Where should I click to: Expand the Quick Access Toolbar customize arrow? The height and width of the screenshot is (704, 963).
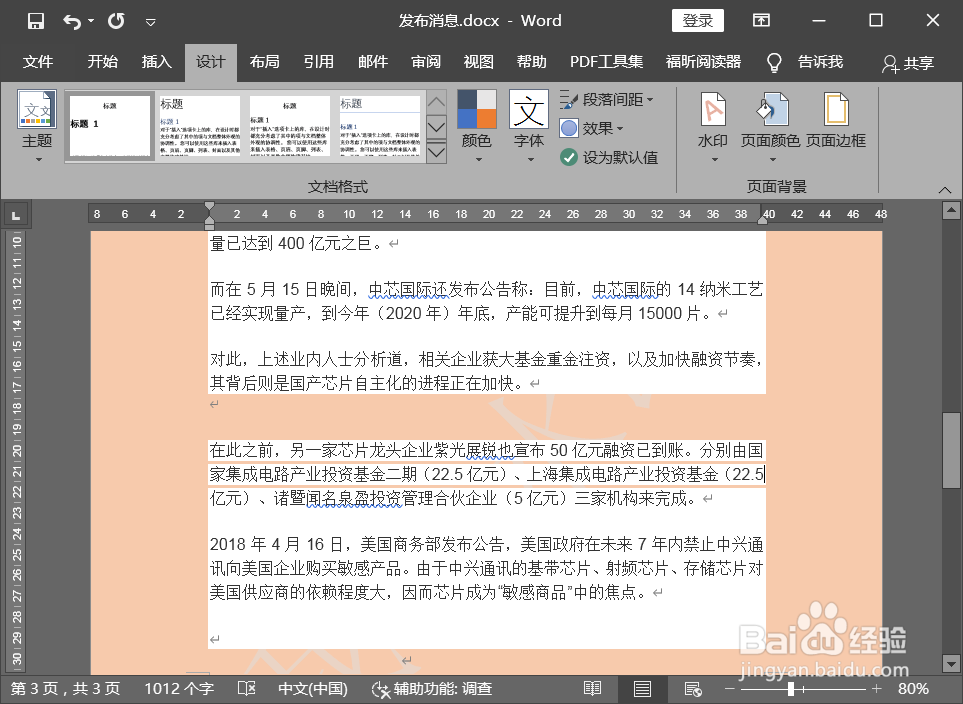point(151,20)
